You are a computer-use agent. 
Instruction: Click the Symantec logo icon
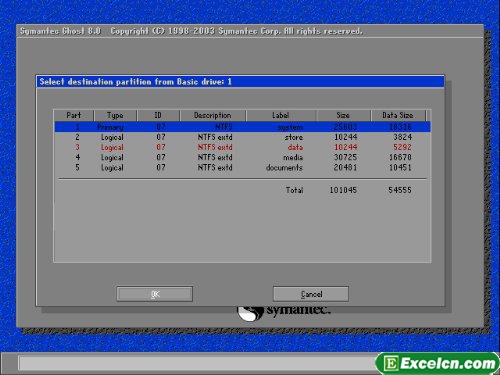tap(250, 313)
